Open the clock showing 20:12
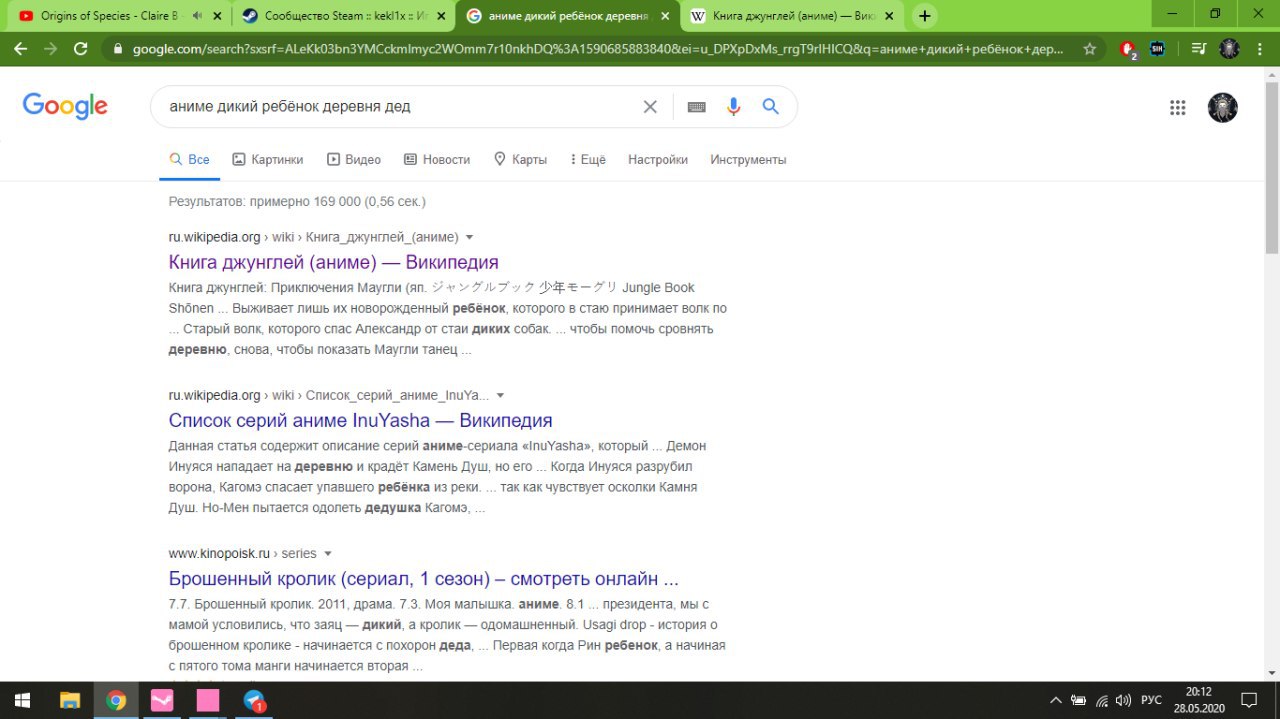 coord(1198,700)
